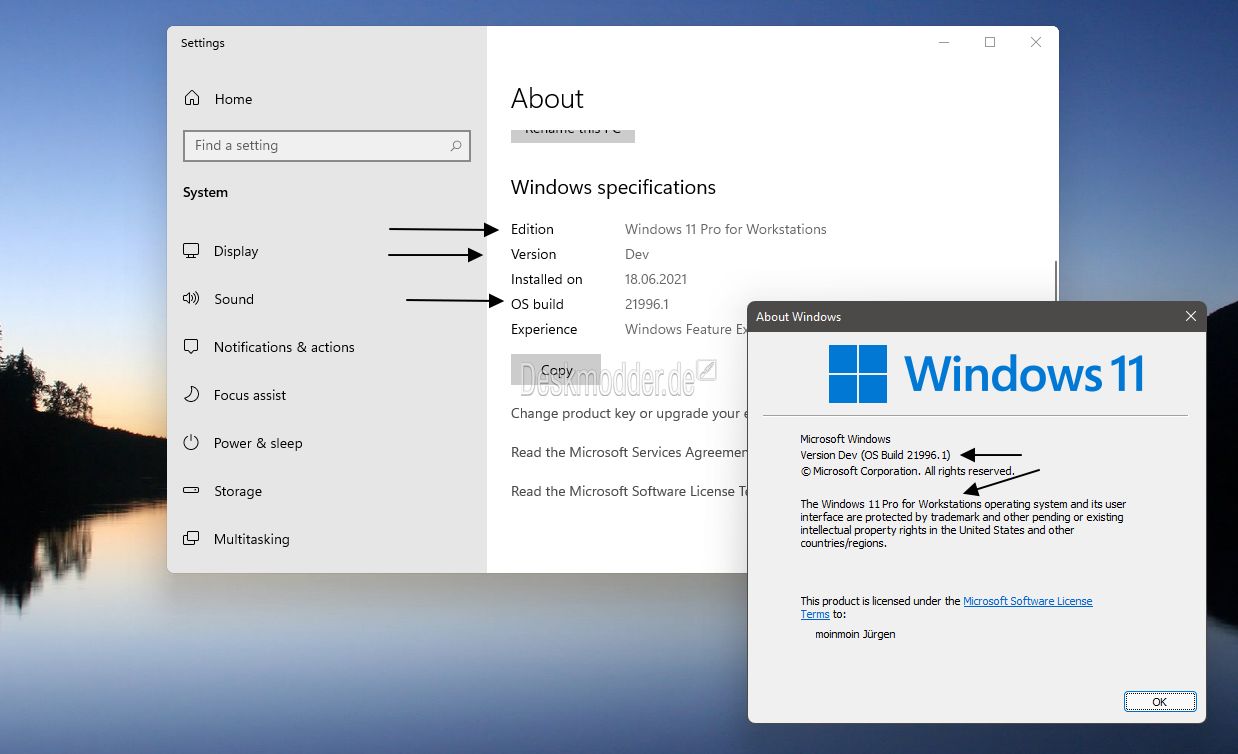Click the Power & sleep icon
This screenshot has height=754, width=1238.
click(191, 443)
